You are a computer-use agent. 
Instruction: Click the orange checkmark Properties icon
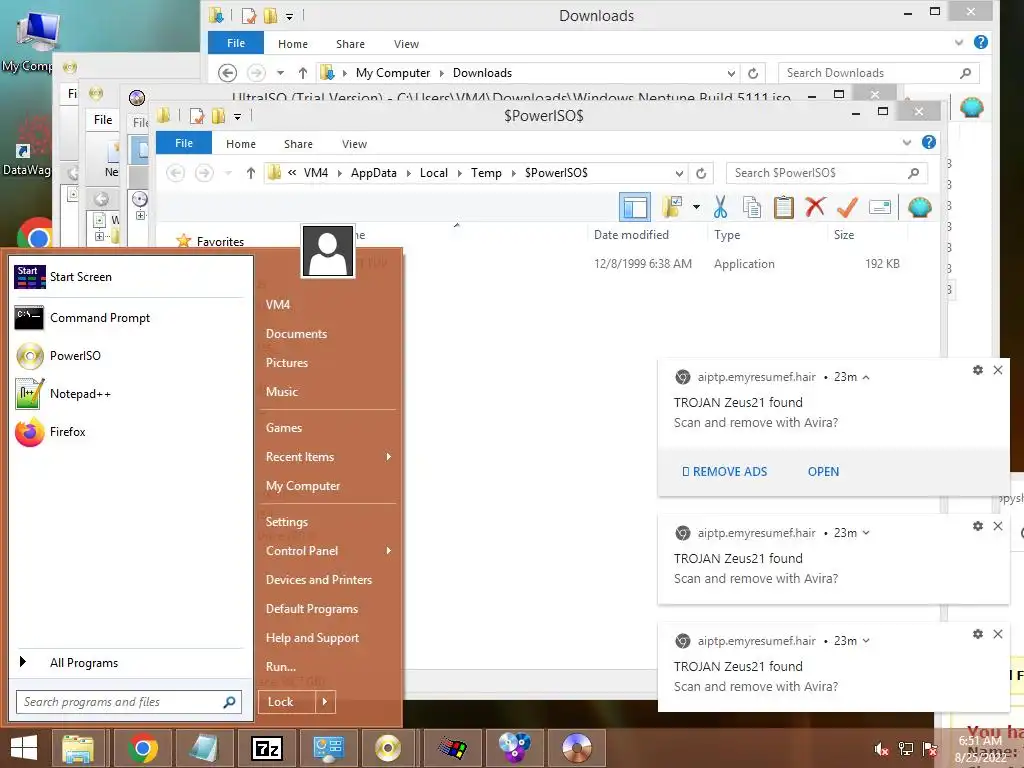847,207
